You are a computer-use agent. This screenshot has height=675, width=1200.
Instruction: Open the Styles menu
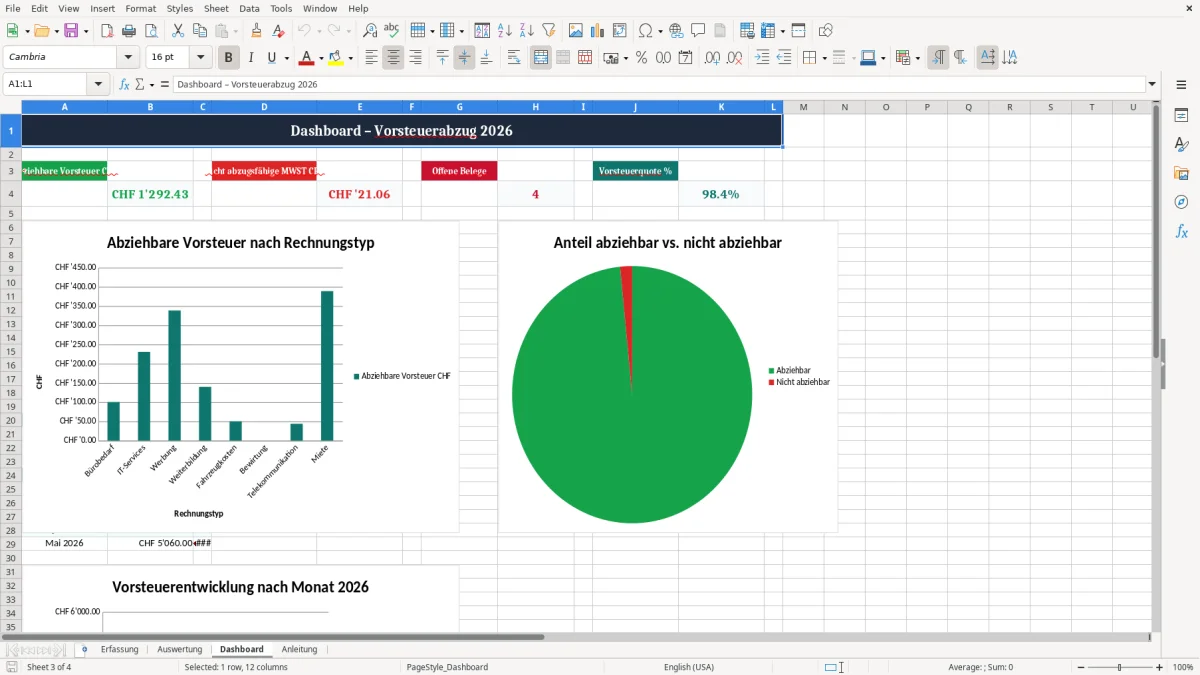180,8
